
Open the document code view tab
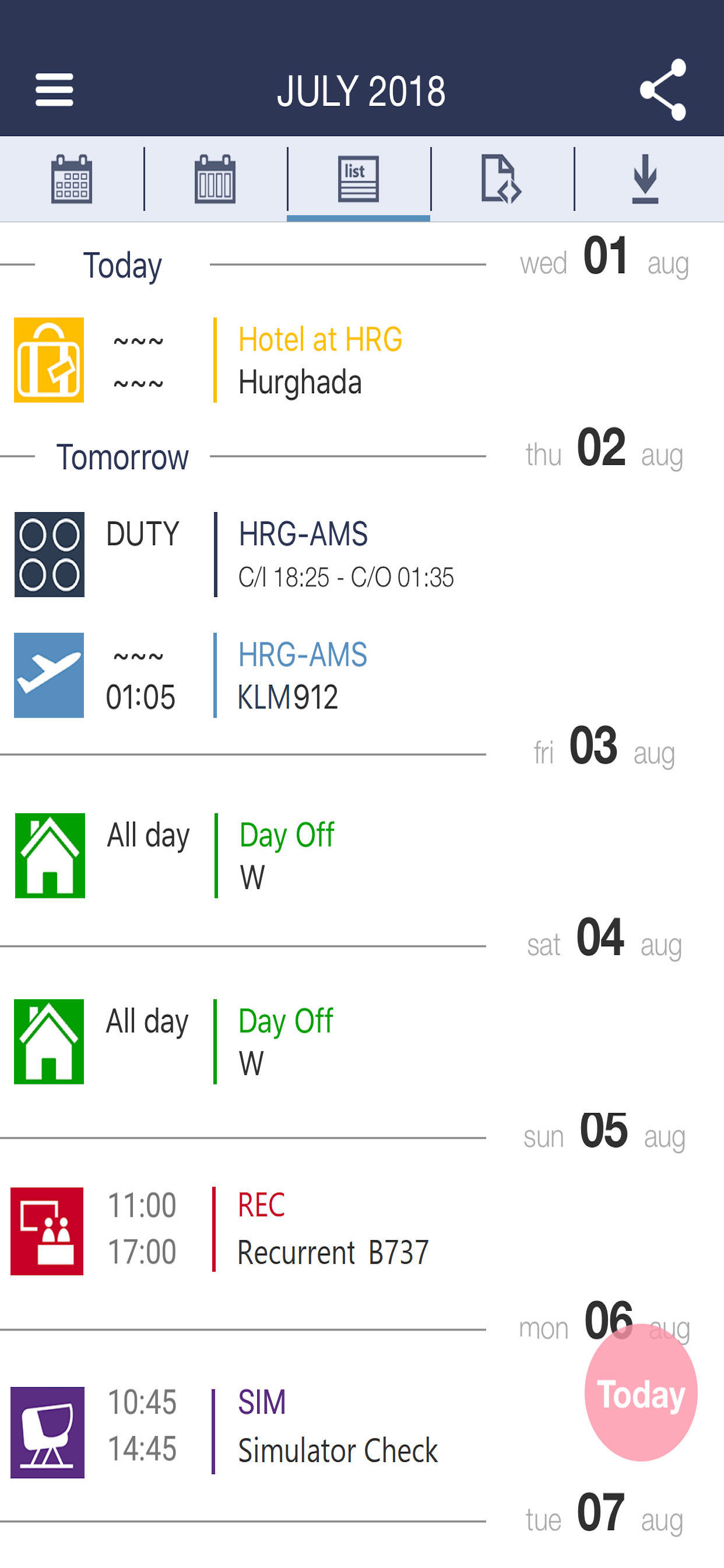501,178
